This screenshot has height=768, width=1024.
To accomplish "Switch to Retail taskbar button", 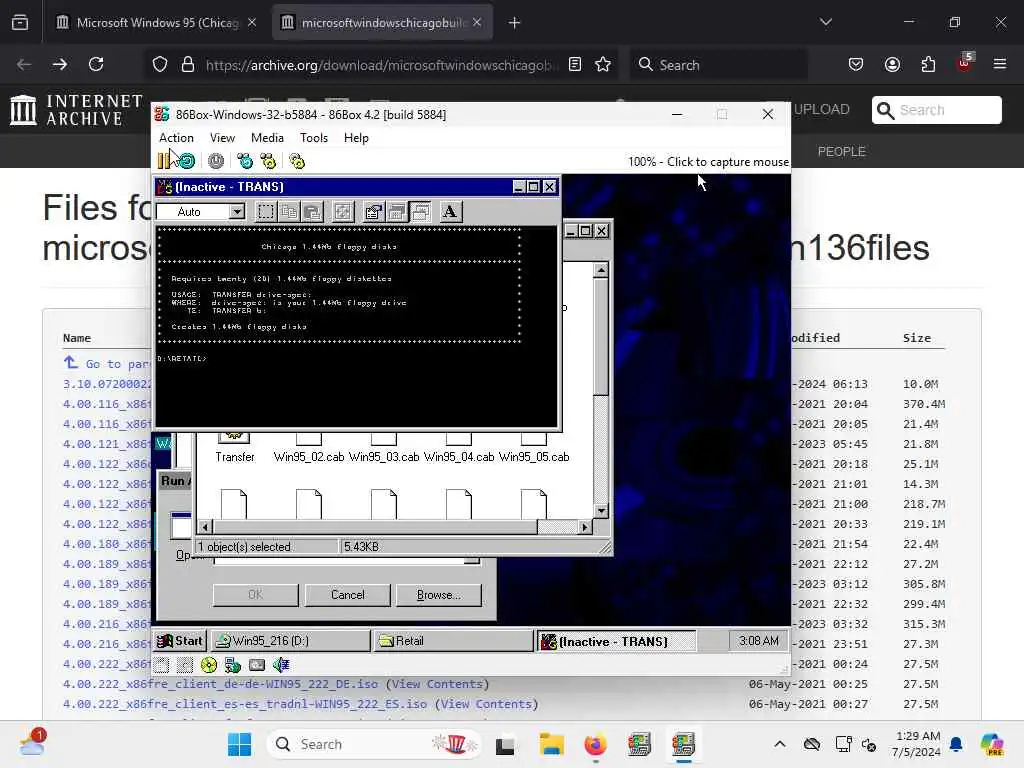I will click(453, 641).
